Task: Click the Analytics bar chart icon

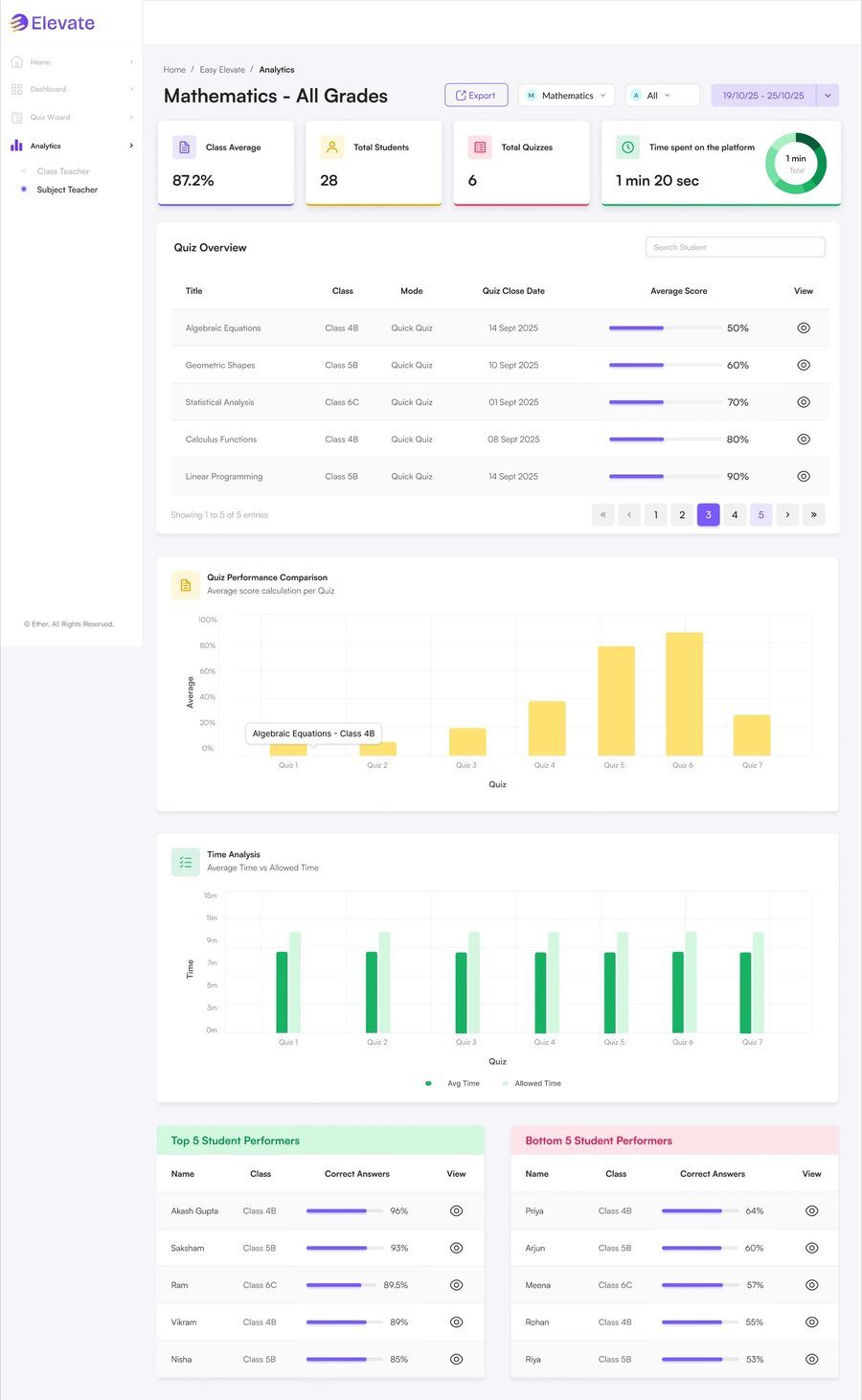Action: tap(16, 146)
